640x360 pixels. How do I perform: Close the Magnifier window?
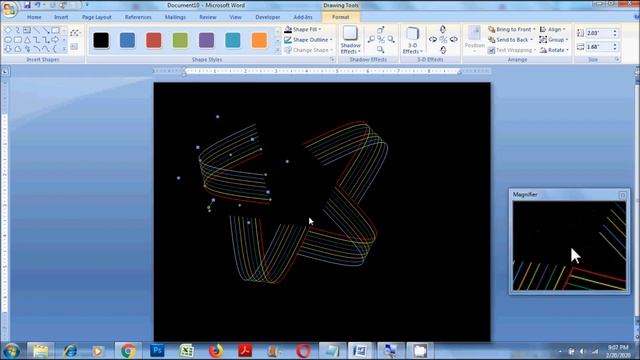point(622,195)
